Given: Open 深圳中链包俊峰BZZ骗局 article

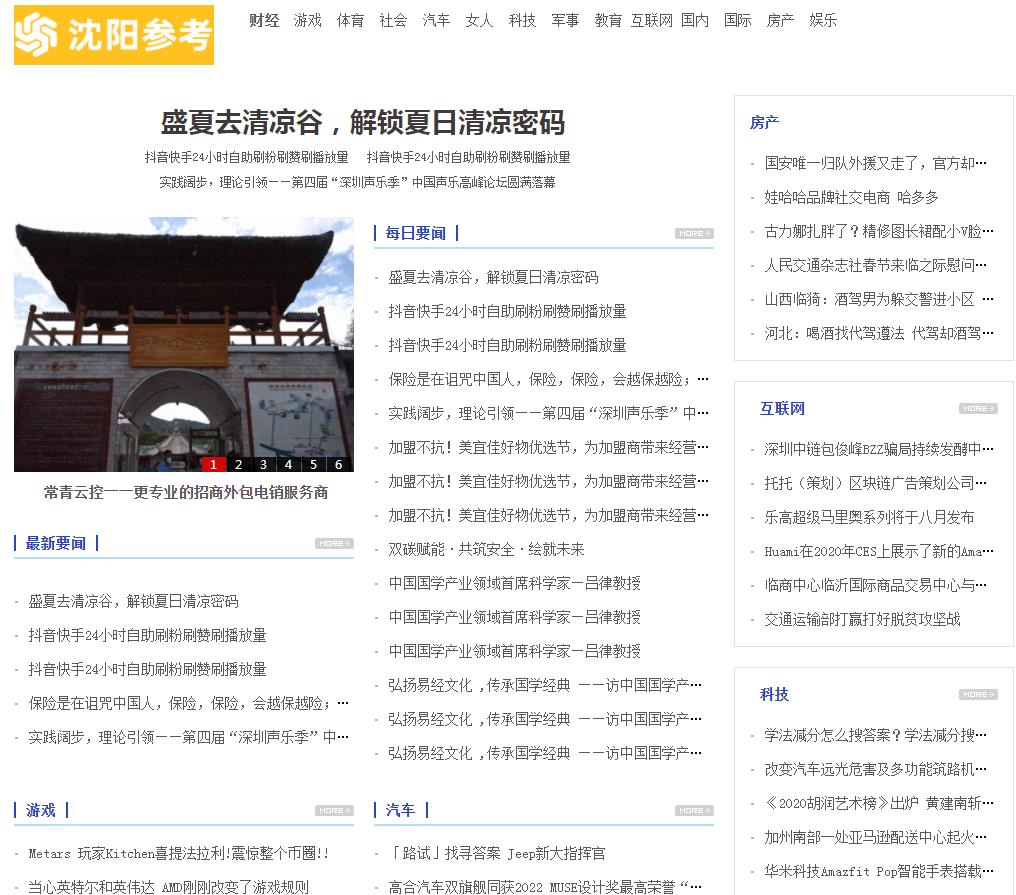Looking at the screenshot, I should click(x=879, y=449).
